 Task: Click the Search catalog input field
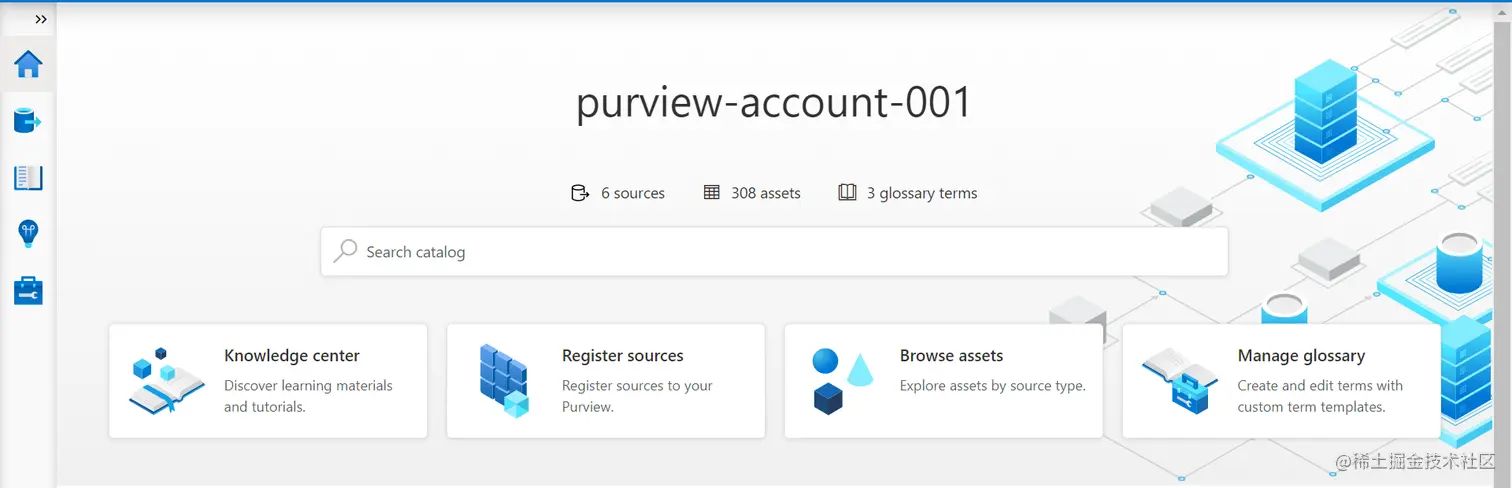click(774, 252)
